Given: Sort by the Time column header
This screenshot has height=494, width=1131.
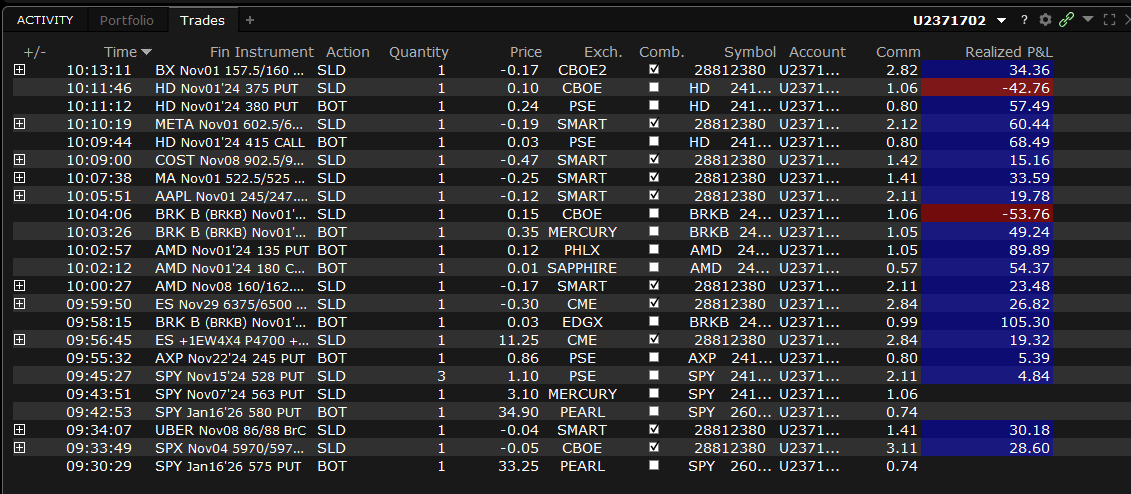Looking at the screenshot, I should pyautogui.click(x=128, y=52).
